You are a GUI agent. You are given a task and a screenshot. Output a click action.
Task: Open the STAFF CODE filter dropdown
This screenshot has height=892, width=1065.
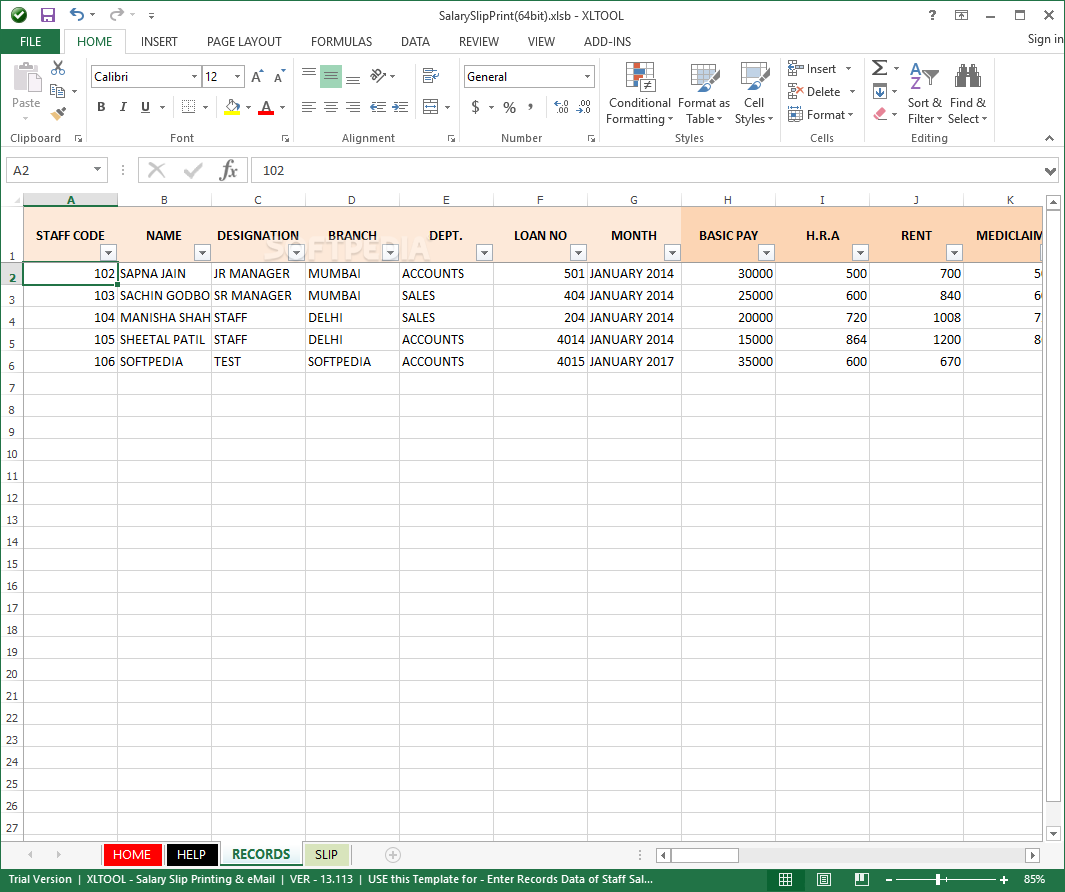[109, 253]
